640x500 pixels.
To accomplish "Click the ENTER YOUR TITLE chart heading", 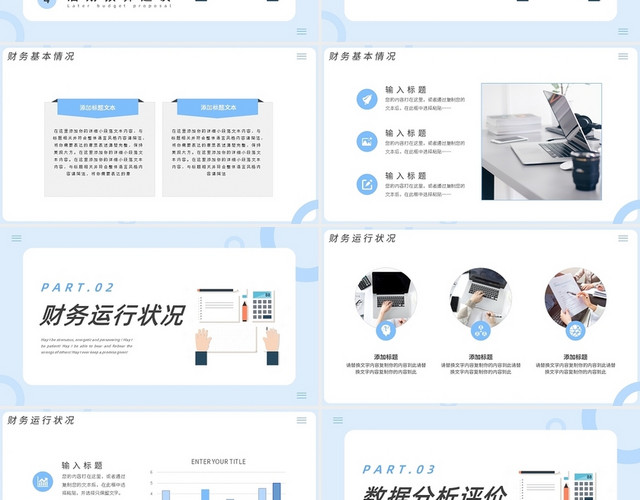I will click(218, 462).
